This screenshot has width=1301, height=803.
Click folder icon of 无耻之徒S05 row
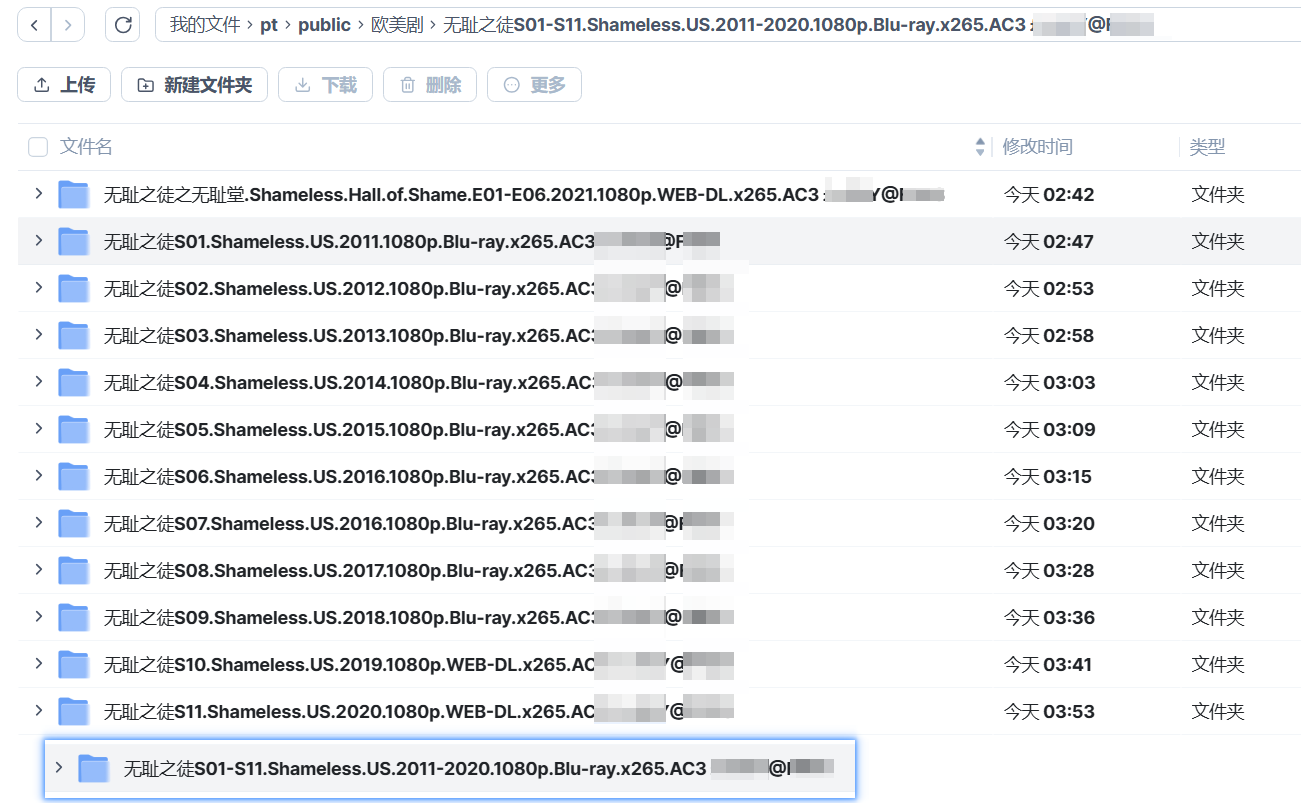(x=74, y=429)
